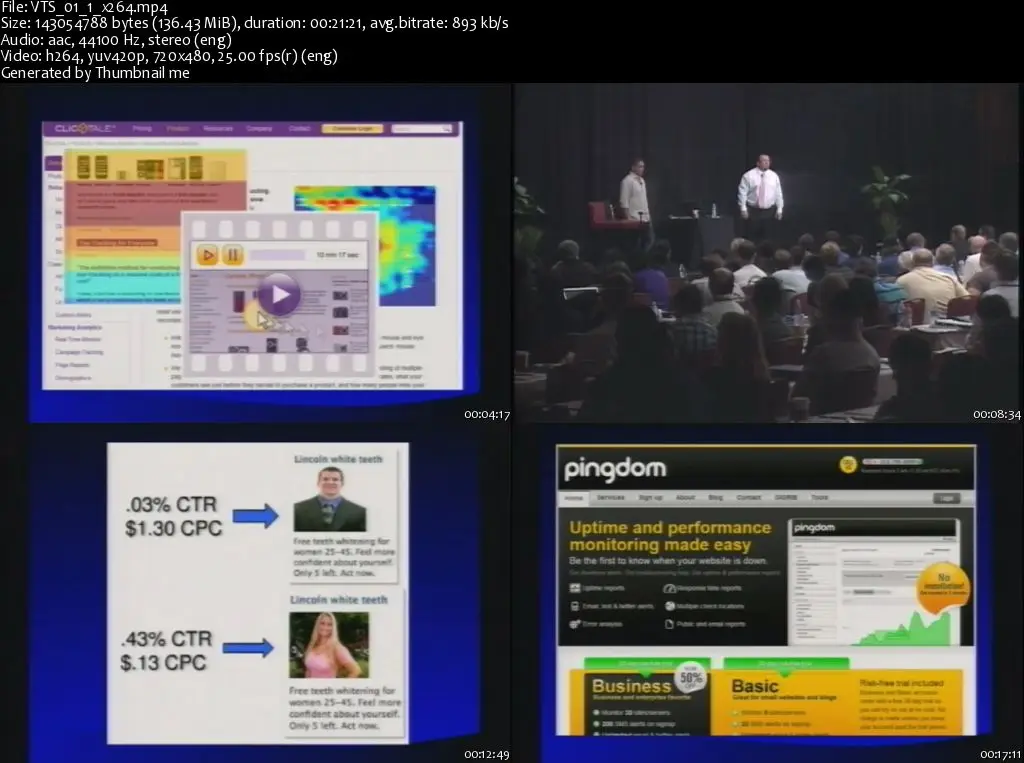Click the globe icon for Multiple check locations
The width and height of the screenshot is (1024, 763).
pos(669,606)
